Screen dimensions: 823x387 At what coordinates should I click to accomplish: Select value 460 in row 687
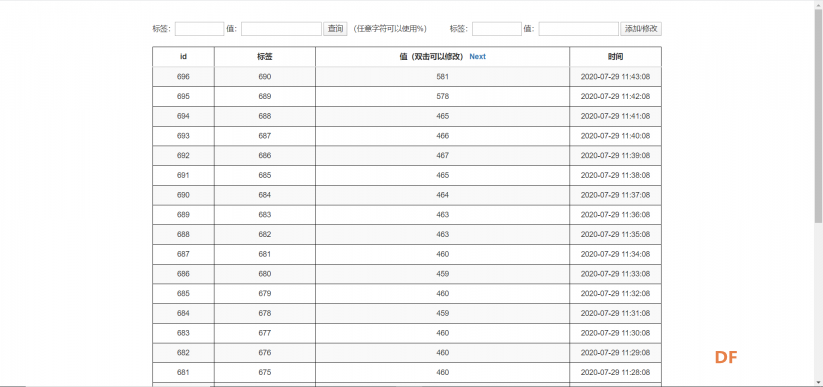[442, 254]
